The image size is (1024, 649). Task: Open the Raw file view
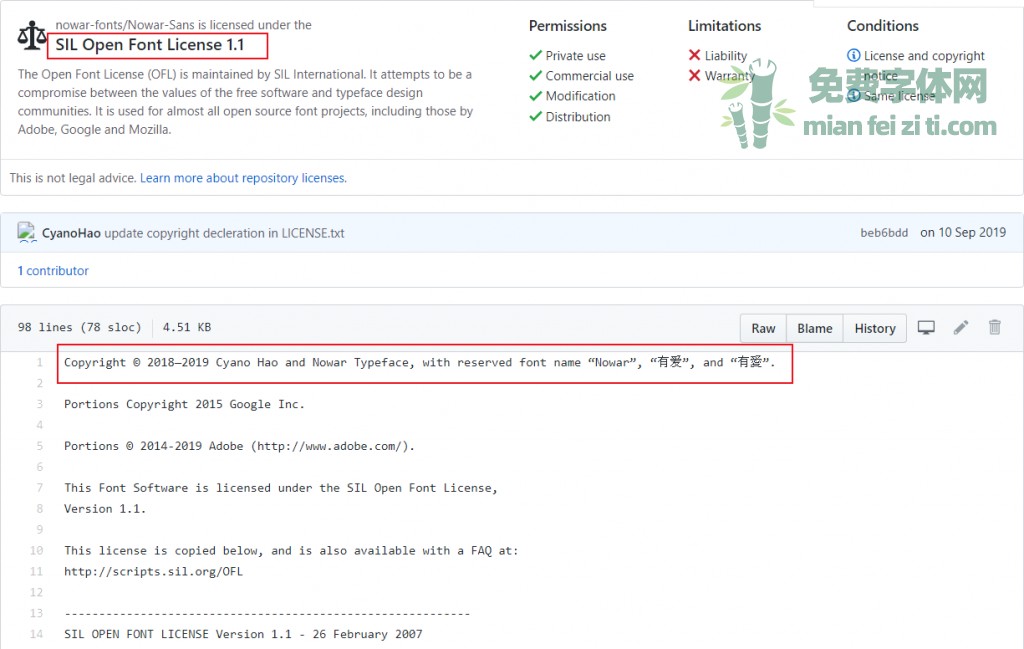click(763, 328)
